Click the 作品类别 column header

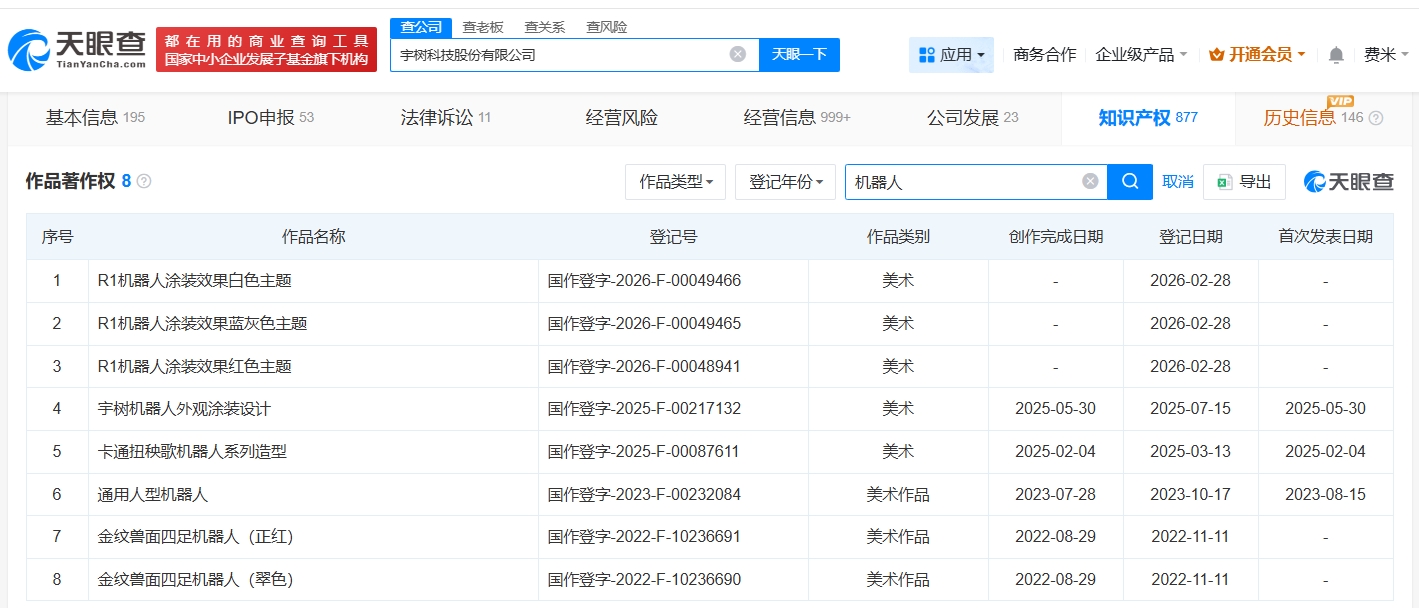[x=898, y=237]
